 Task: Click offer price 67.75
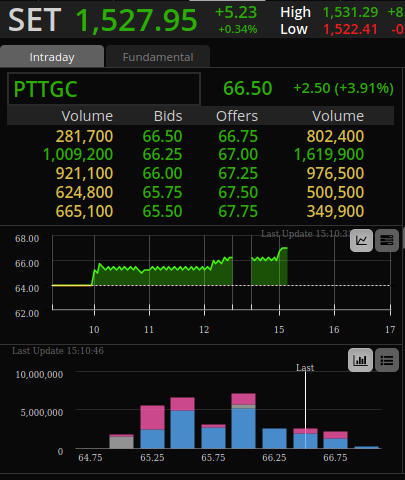point(238,211)
